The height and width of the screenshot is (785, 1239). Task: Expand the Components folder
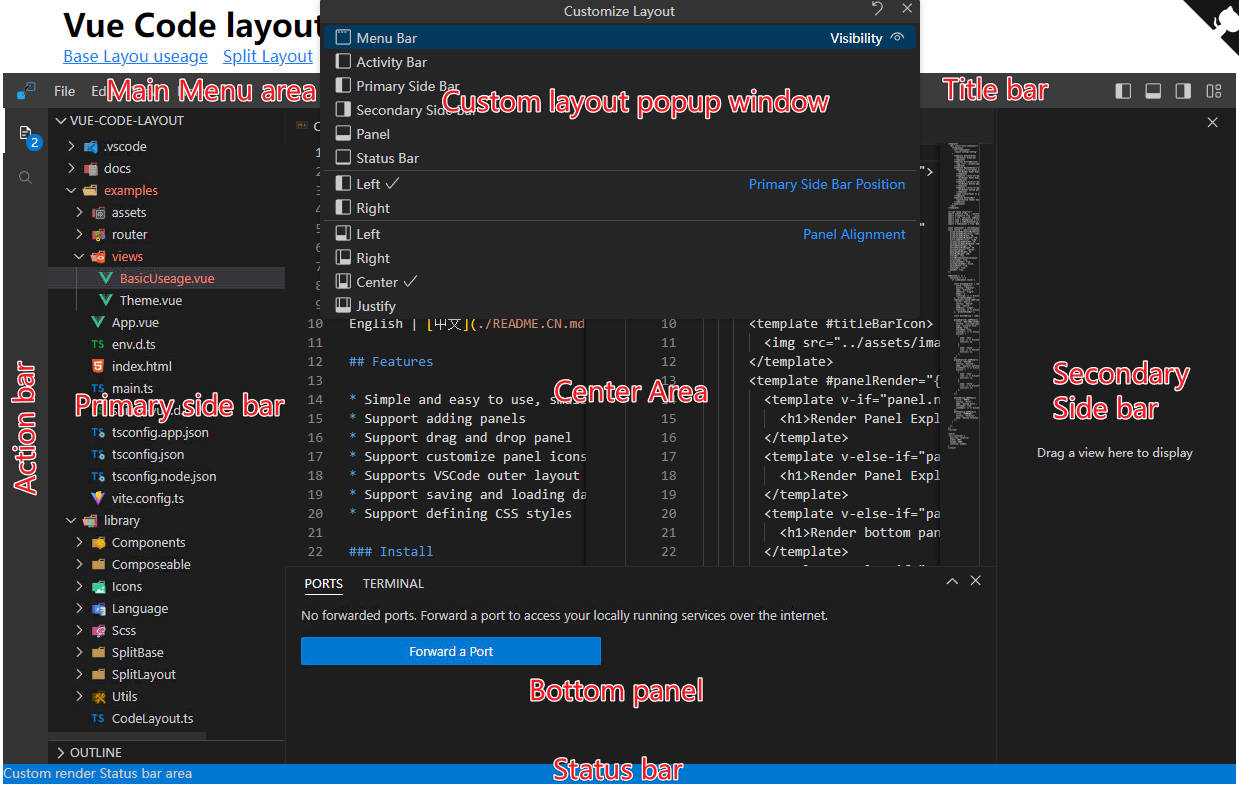pyautogui.click(x=167, y=542)
